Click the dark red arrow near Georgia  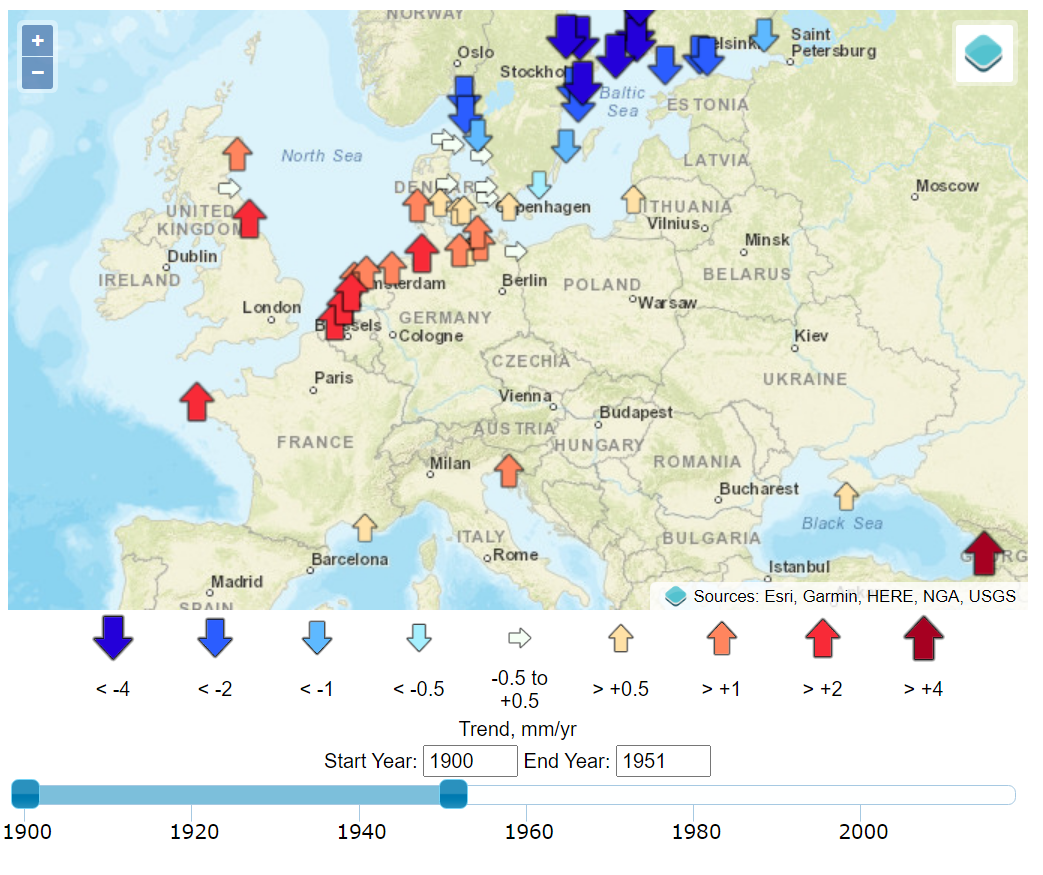[984, 553]
